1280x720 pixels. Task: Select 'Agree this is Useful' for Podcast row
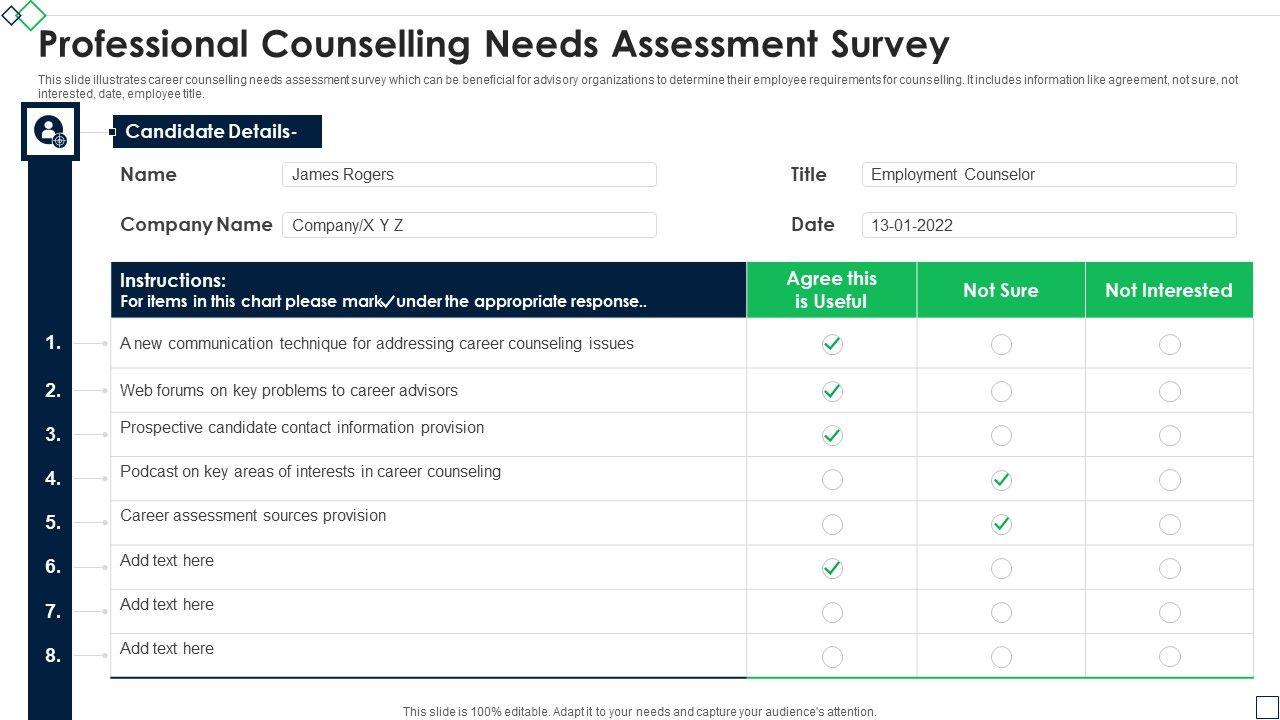[832, 480]
